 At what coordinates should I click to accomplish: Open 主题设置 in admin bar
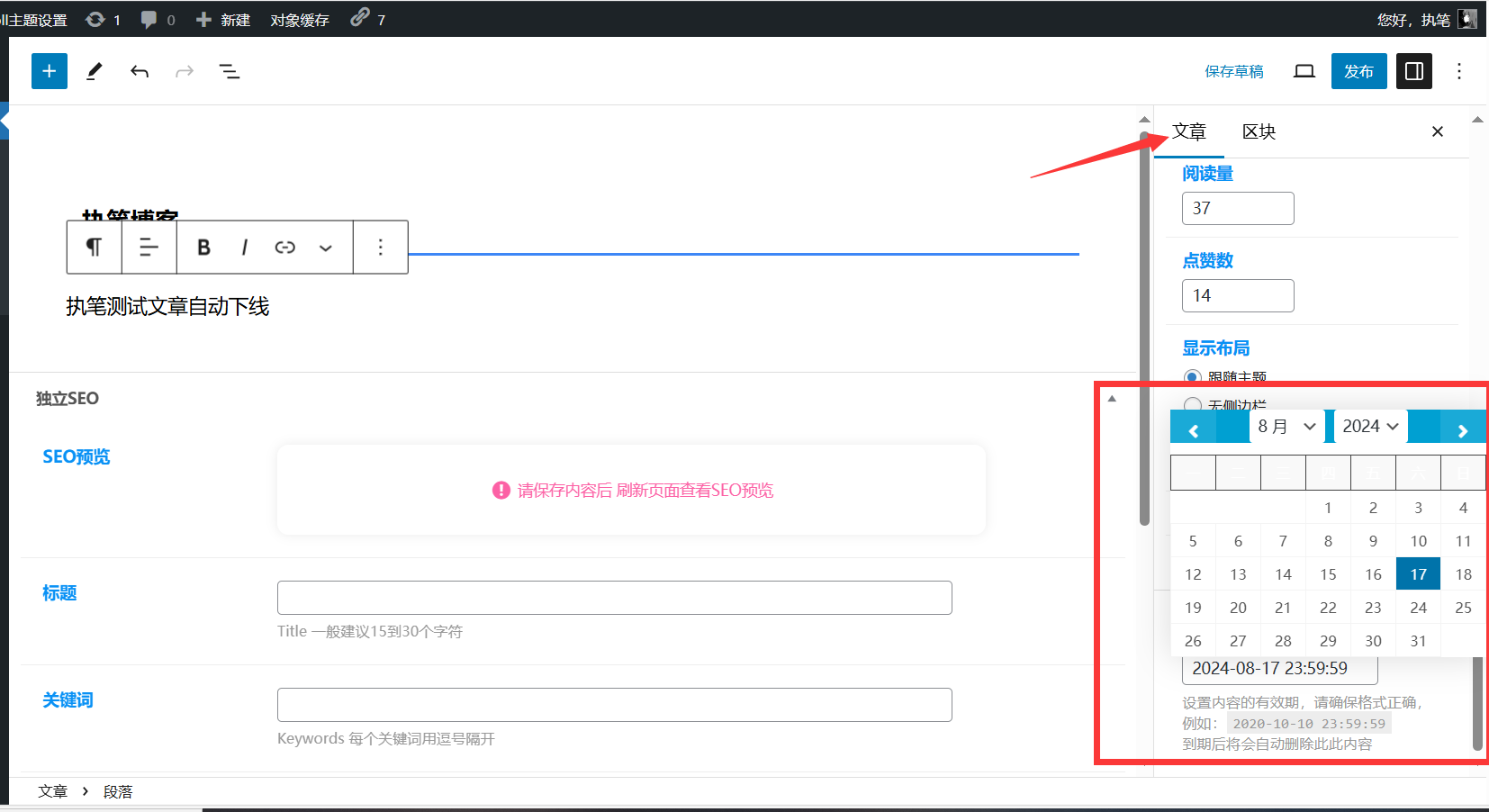[34, 20]
